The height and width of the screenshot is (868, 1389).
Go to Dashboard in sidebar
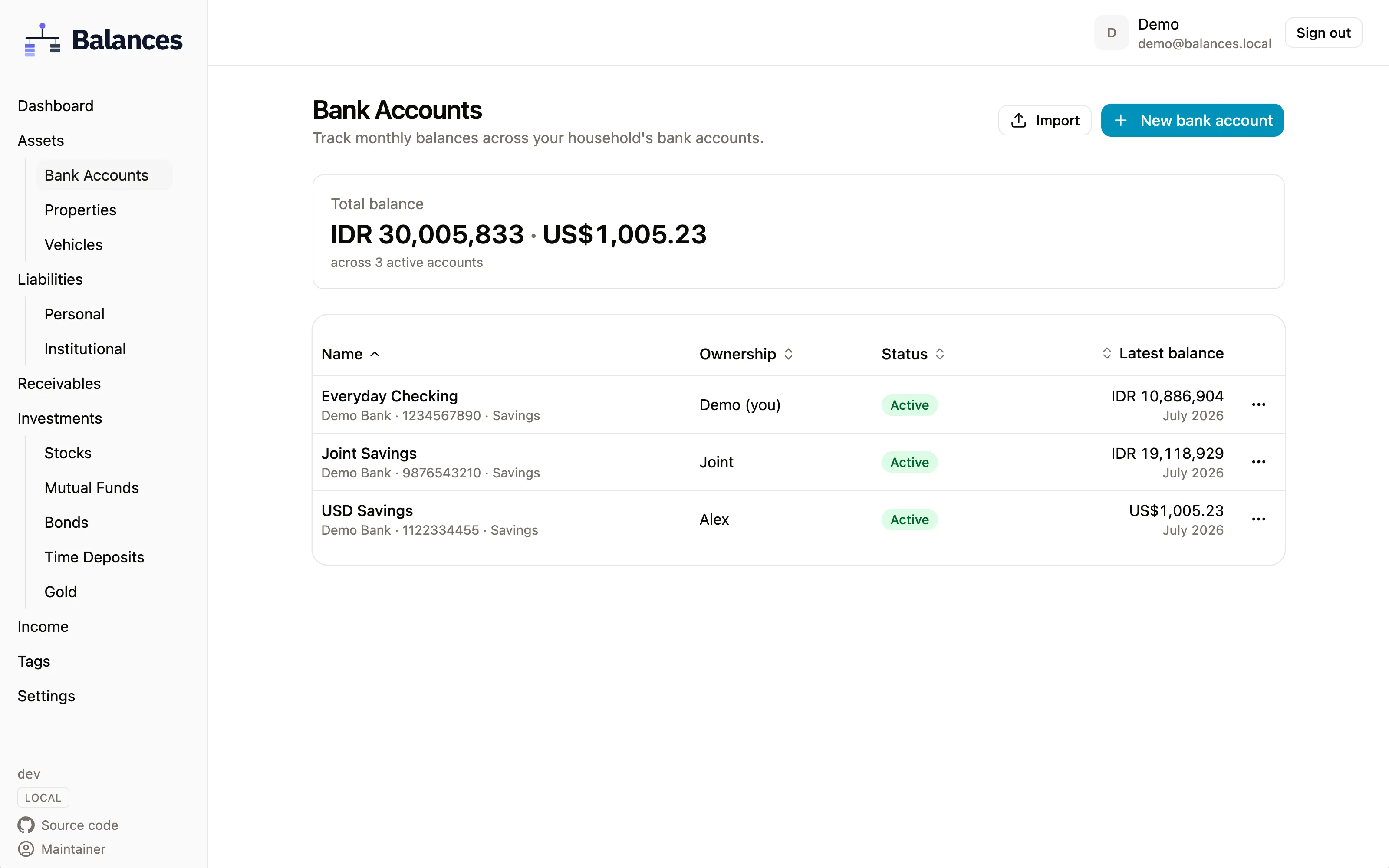(x=56, y=106)
